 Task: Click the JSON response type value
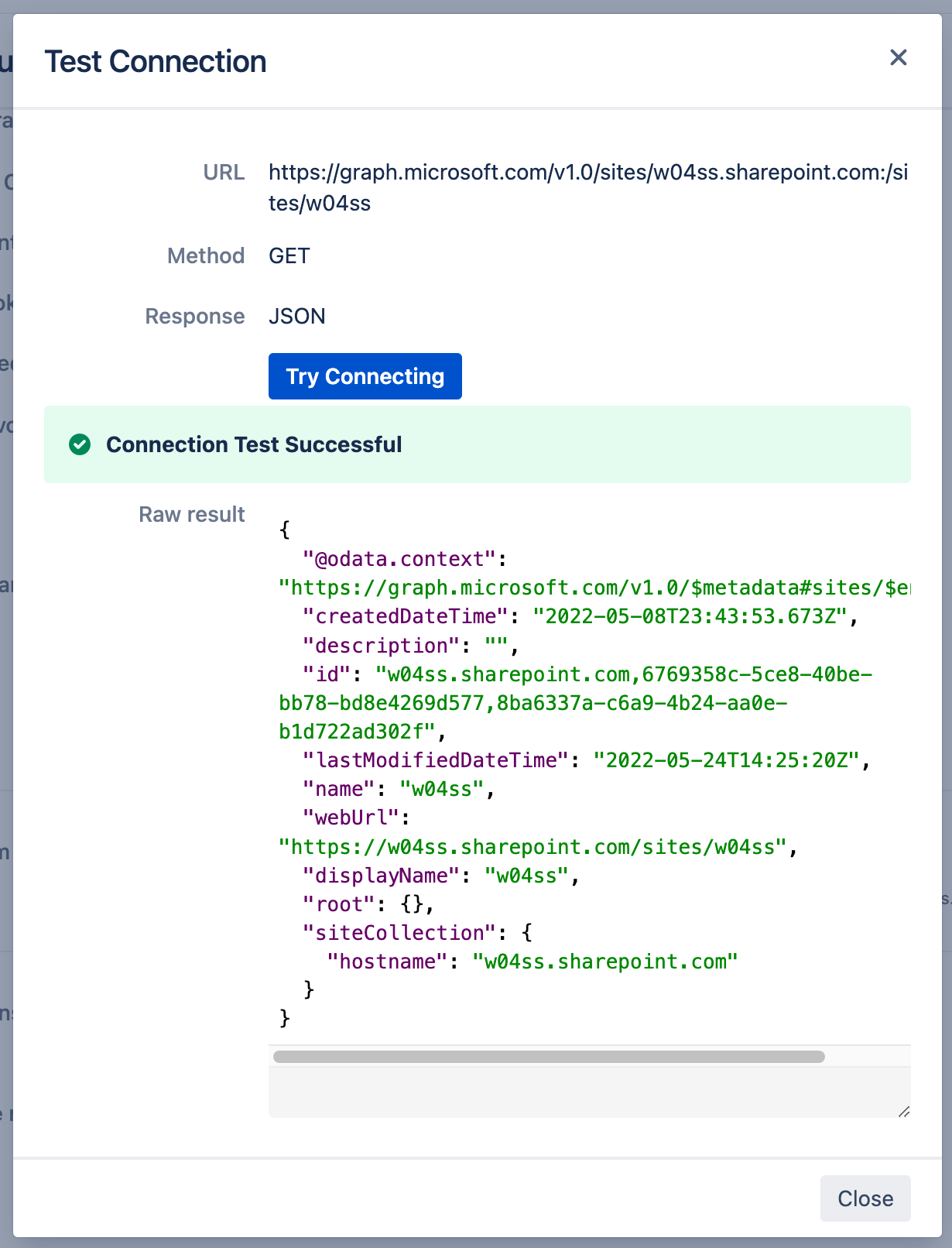(296, 317)
